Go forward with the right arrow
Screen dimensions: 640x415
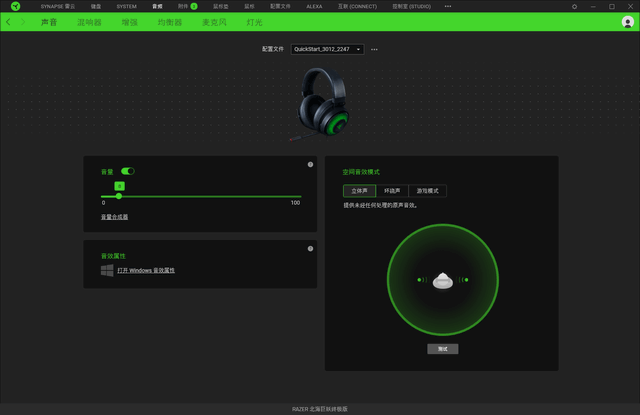(23, 22)
